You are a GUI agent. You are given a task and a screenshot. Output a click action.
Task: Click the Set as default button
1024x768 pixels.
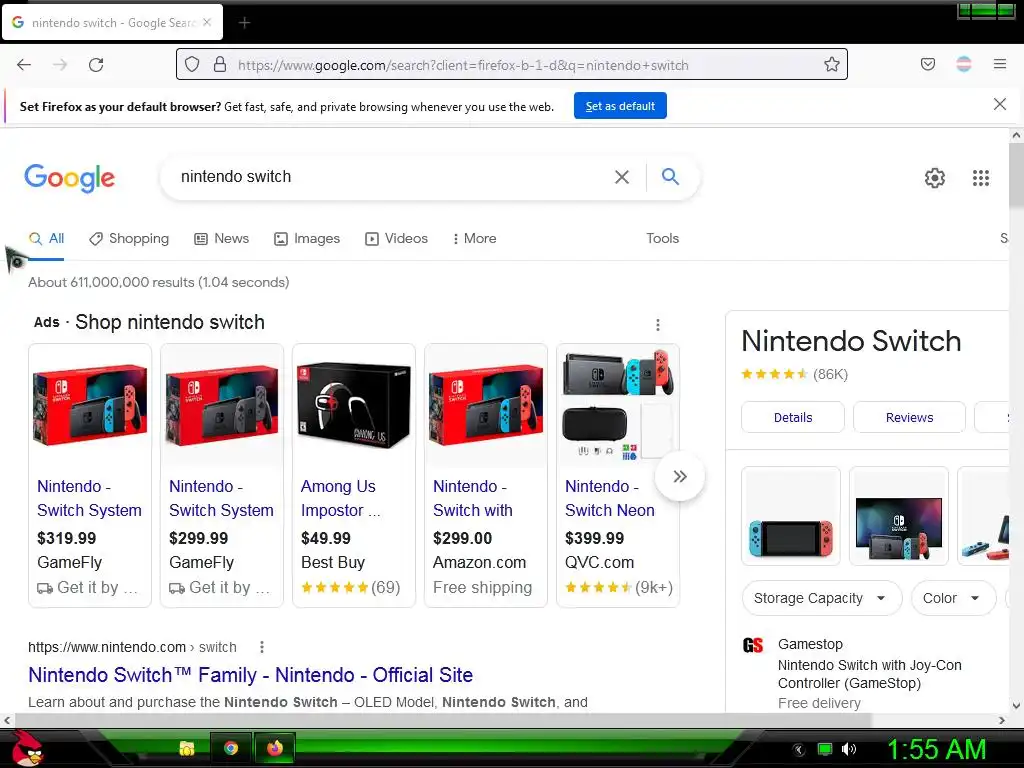[x=620, y=106]
